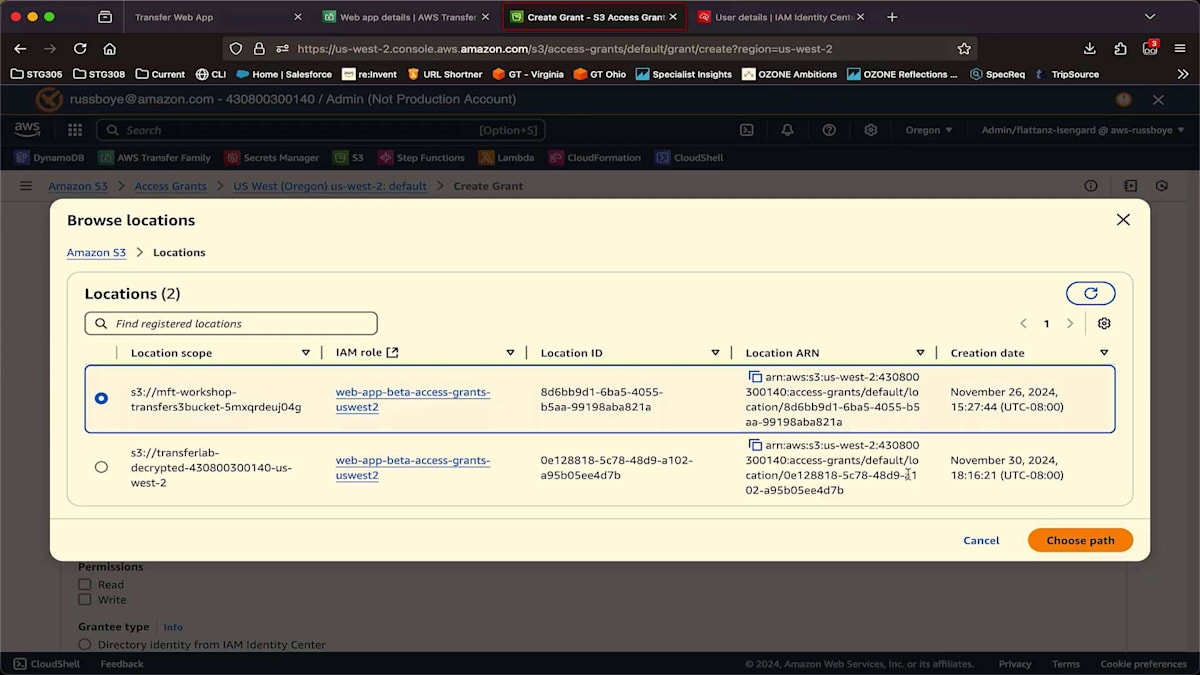Sort by Location scope column

(306, 353)
